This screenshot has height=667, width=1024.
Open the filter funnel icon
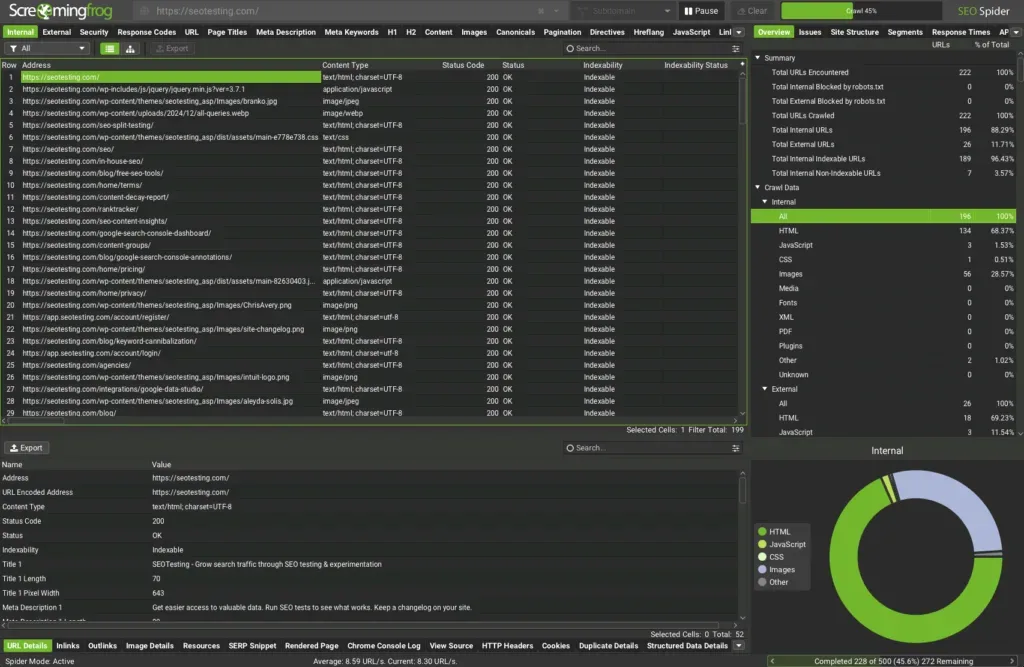pyautogui.click(x=13, y=48)
